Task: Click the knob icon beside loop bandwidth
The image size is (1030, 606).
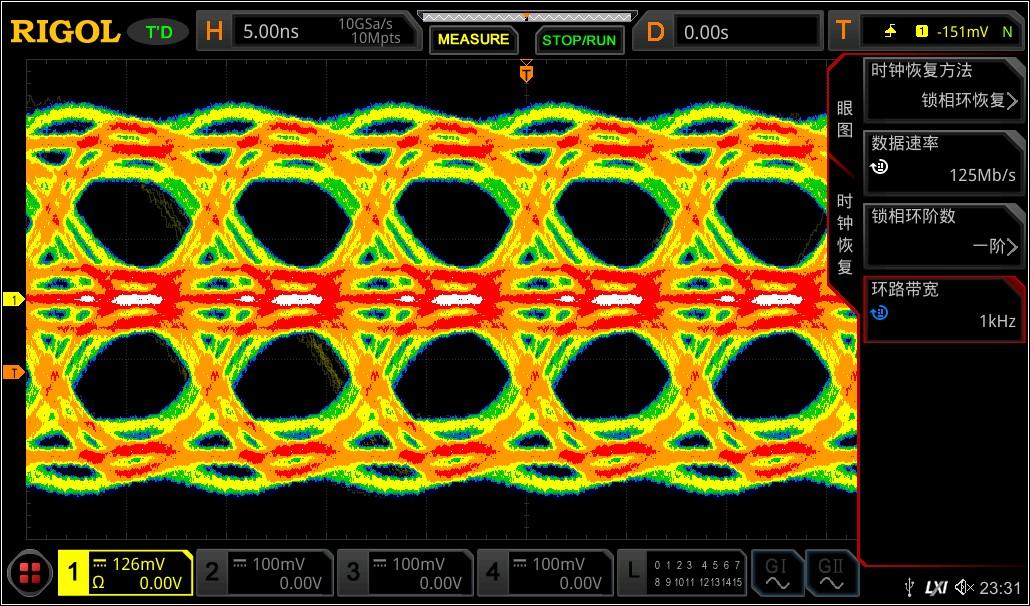Action: coord(879,313)
